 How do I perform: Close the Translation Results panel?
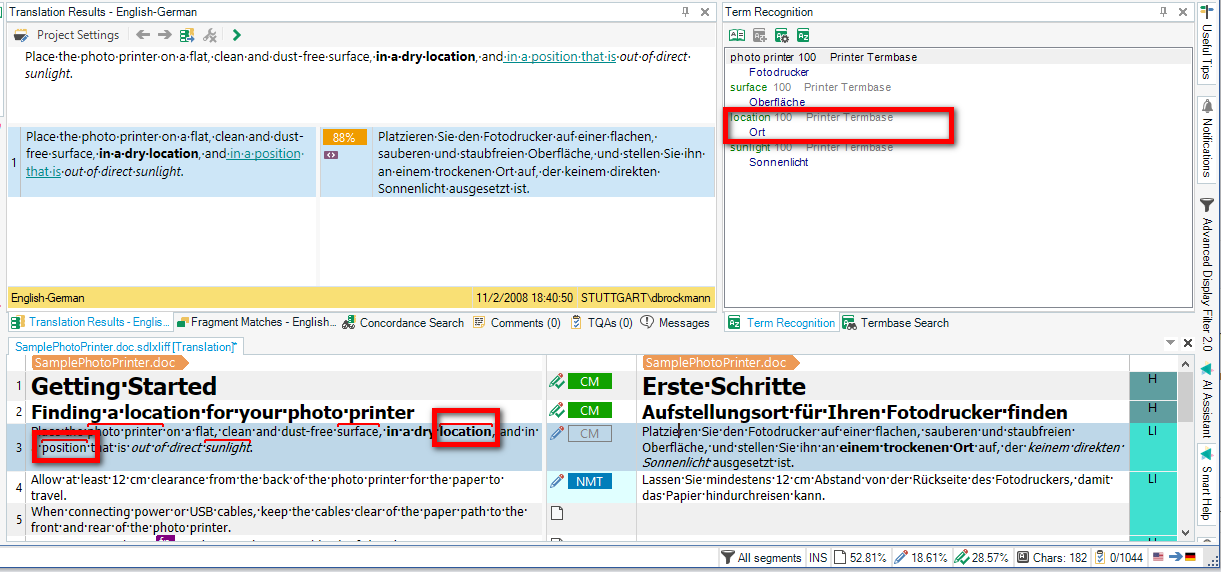click(705, 12)
